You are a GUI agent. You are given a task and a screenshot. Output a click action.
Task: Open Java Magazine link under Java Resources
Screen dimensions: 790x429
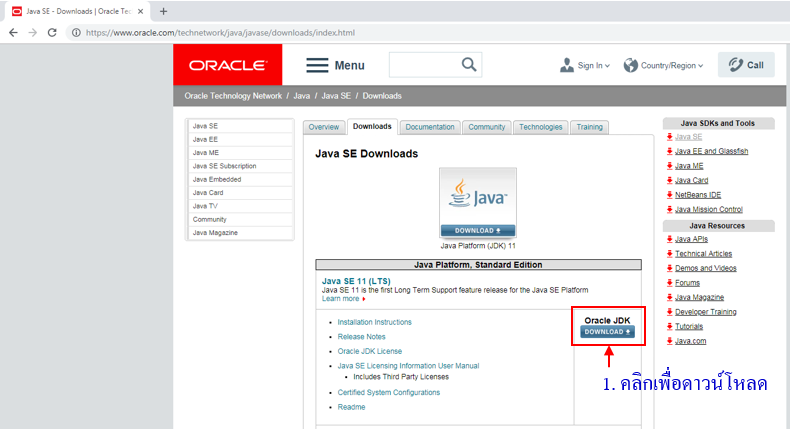[699, 298]
